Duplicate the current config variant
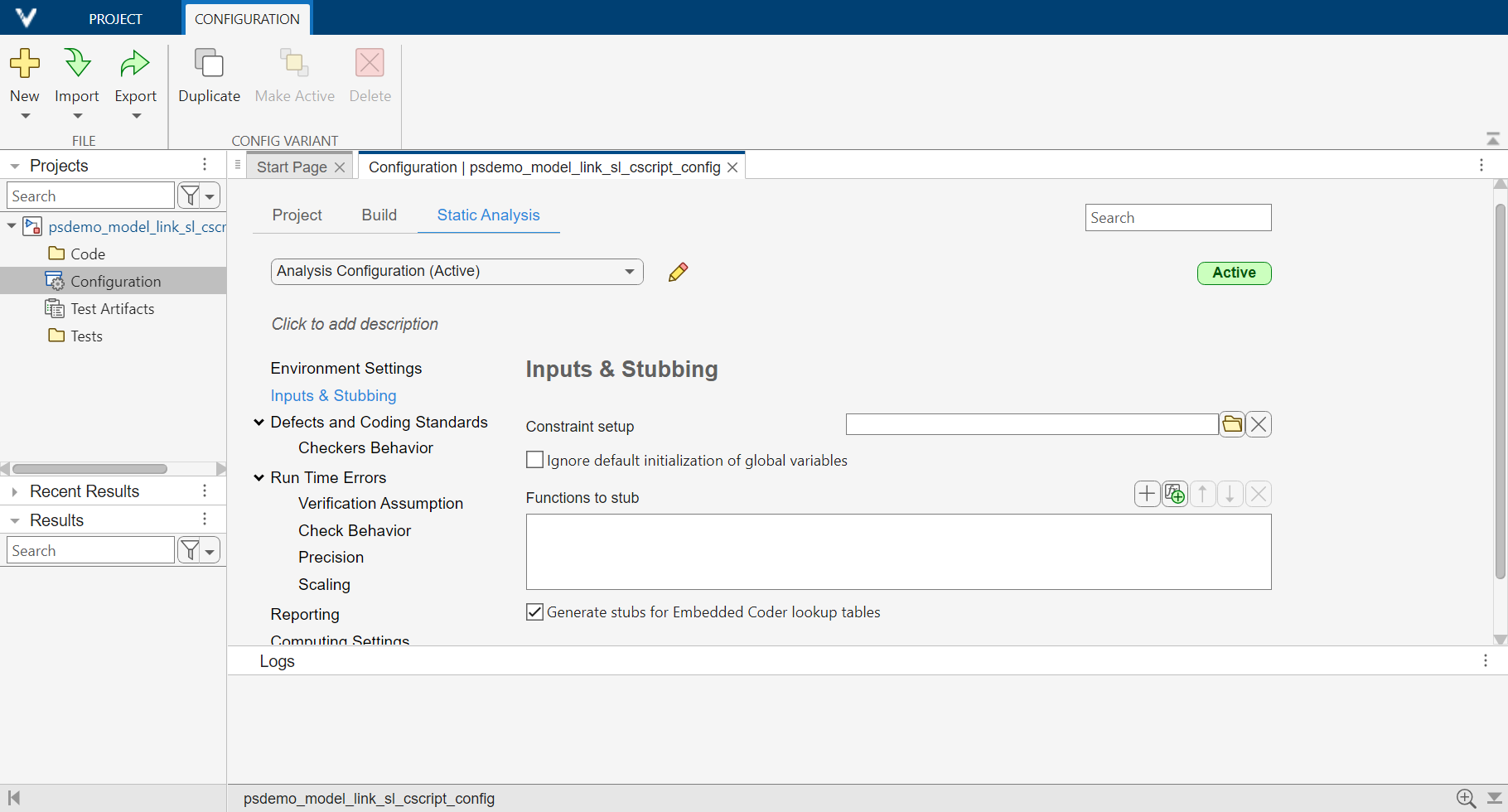The image size is (1508, 812). [x=208, y=75]
